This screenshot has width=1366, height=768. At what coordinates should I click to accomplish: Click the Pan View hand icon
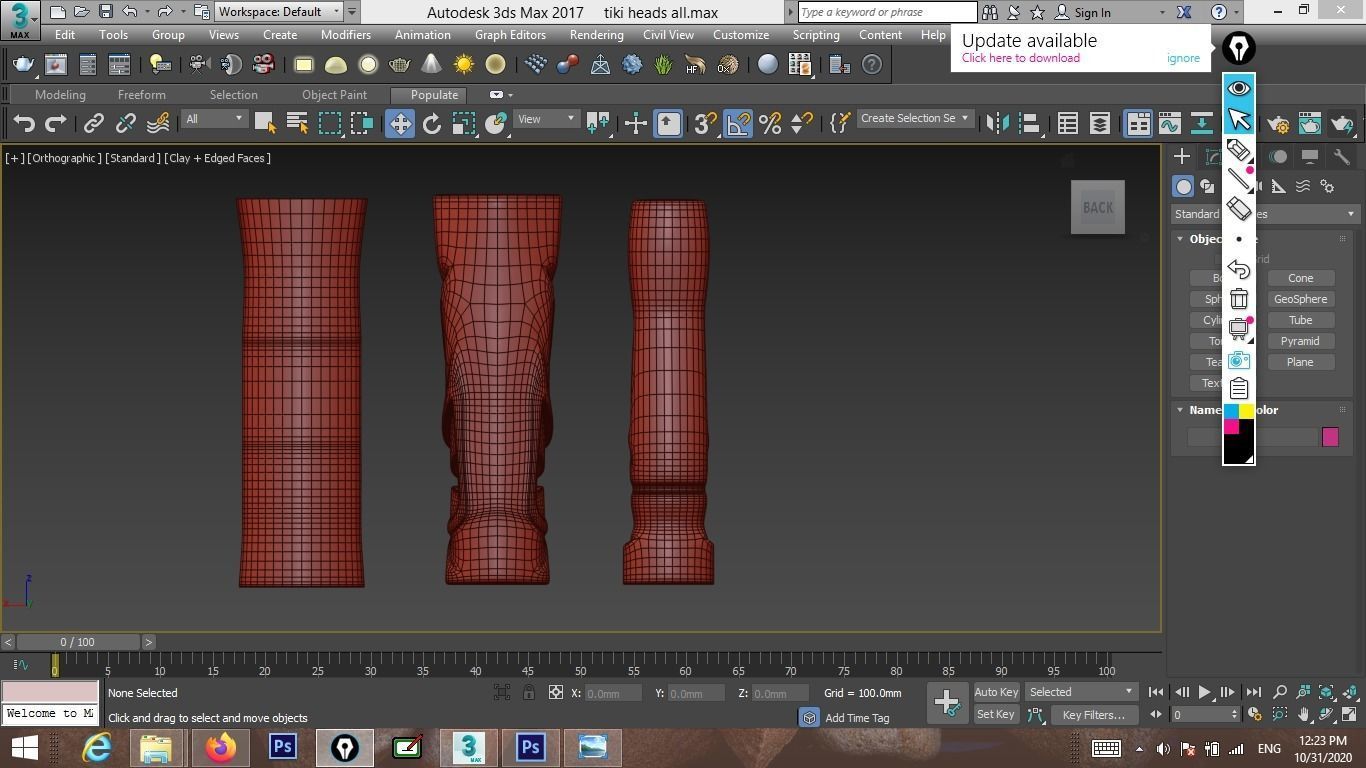click(1304, 714)
